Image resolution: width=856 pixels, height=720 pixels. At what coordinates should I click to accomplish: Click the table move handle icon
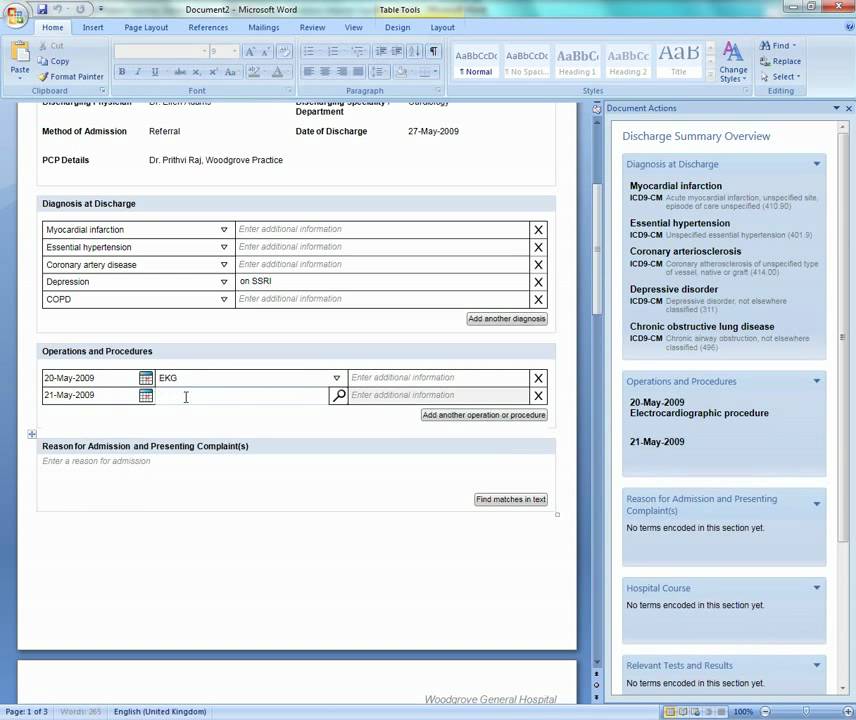coord(32,434)
